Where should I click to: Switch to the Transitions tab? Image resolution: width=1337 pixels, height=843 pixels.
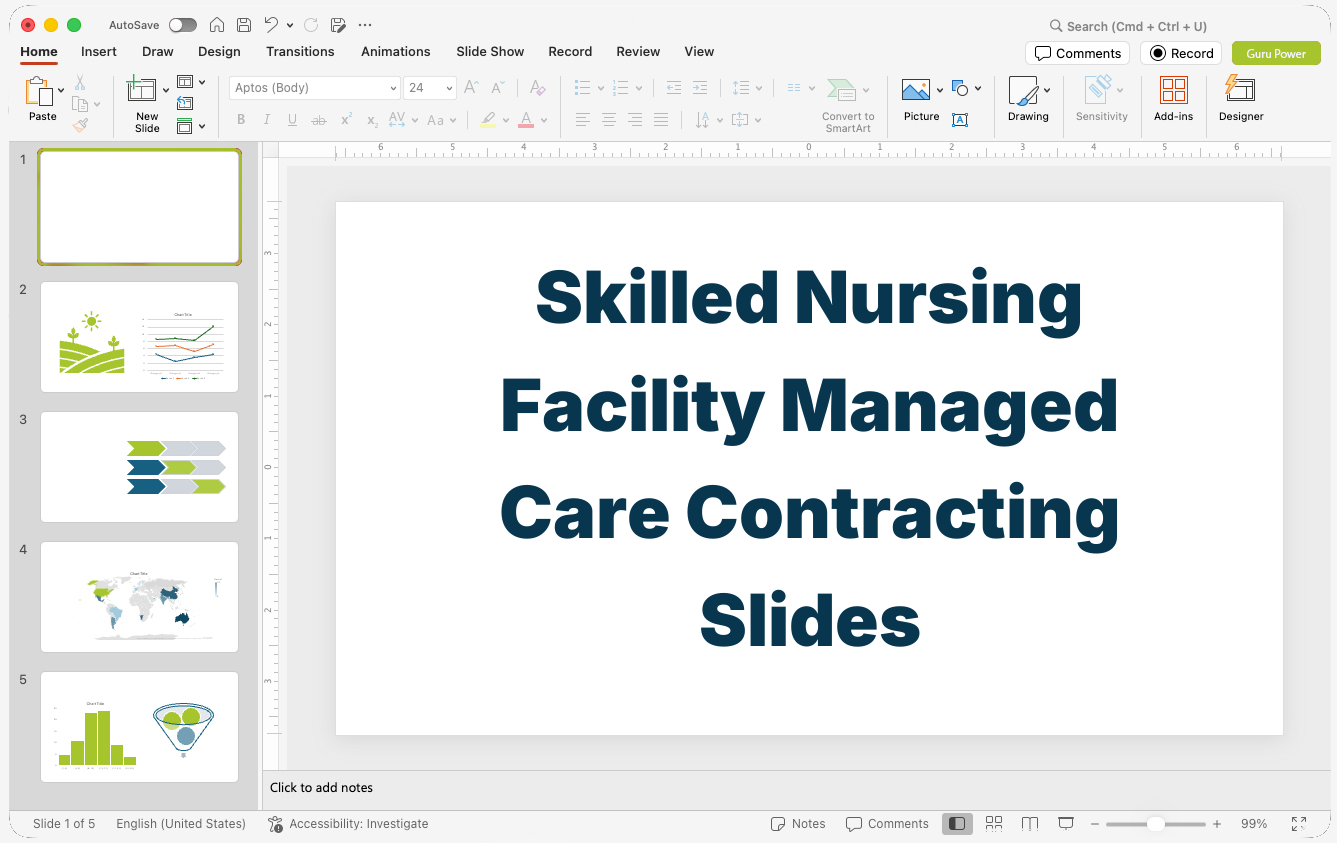300,51
